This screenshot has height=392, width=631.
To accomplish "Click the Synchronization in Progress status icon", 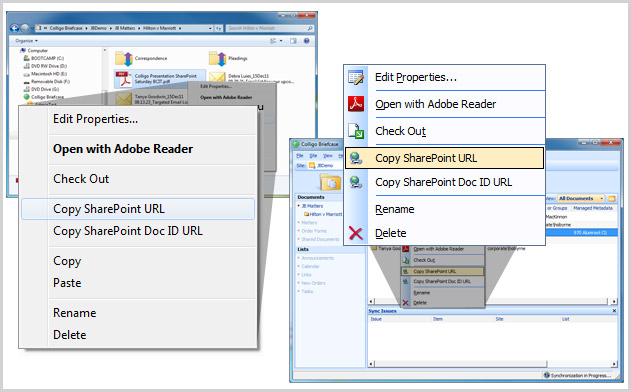I will pyautogui.click(x=546, y=375).
